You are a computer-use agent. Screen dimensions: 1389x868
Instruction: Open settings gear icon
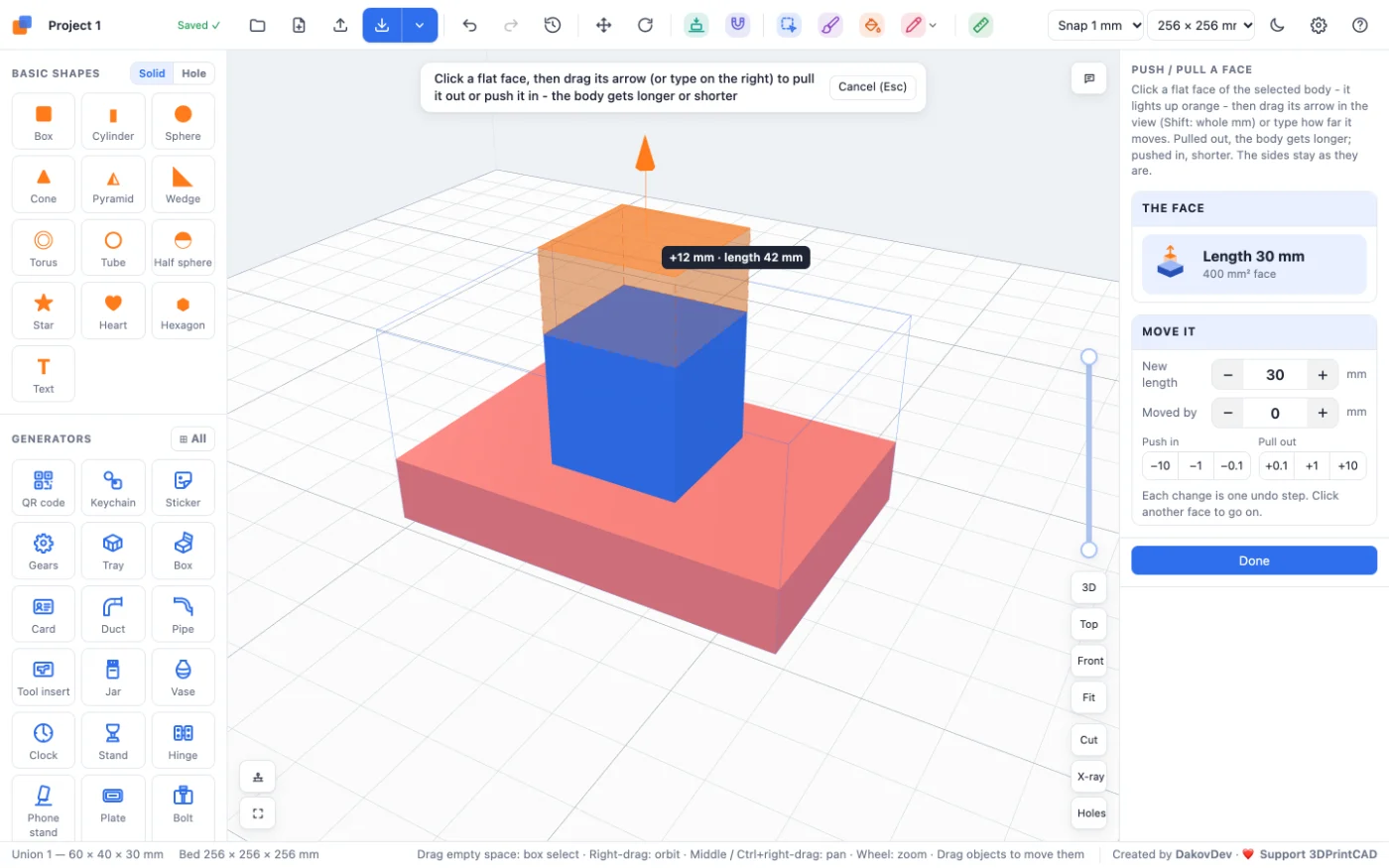tap(1319, 26)
